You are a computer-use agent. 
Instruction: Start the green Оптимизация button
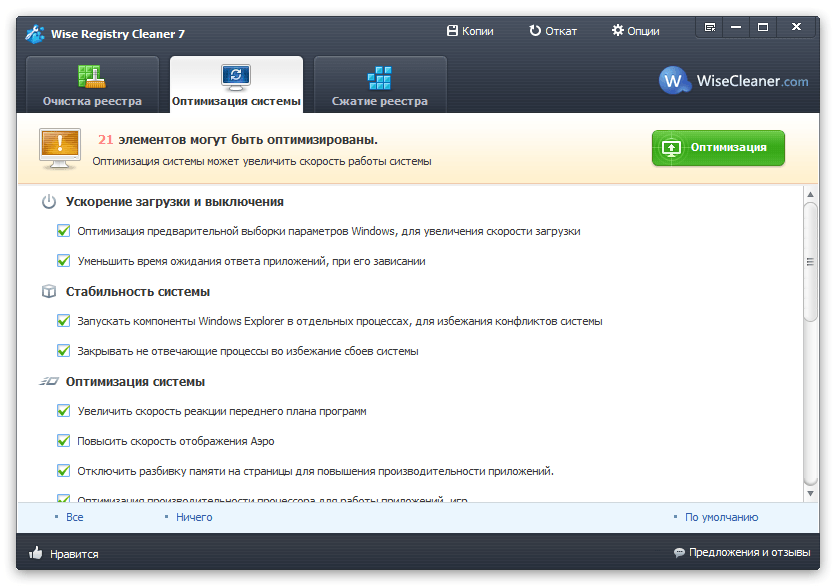coord(718,148)
